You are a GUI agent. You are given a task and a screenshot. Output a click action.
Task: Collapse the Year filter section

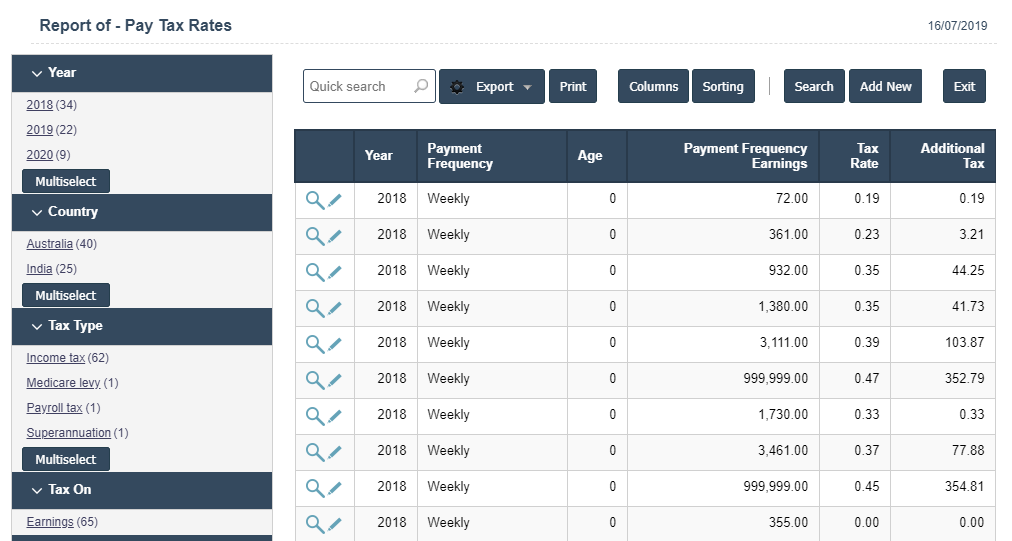tap(38, 73)
